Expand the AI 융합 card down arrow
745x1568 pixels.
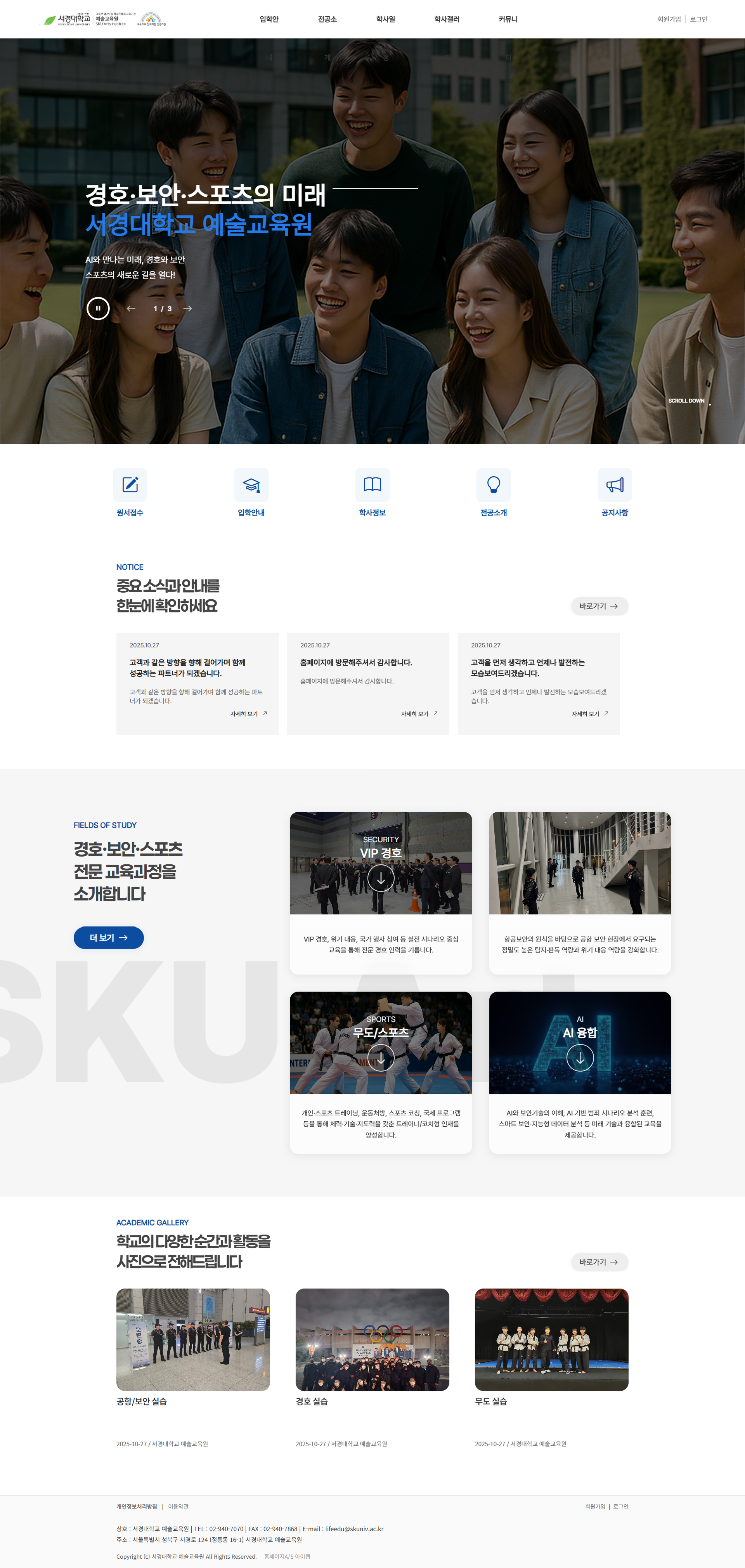(x=579, y=1058)
